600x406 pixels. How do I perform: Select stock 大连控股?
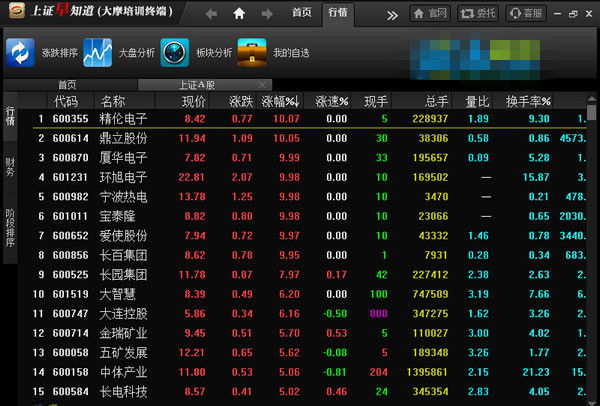tap(123, 314)
